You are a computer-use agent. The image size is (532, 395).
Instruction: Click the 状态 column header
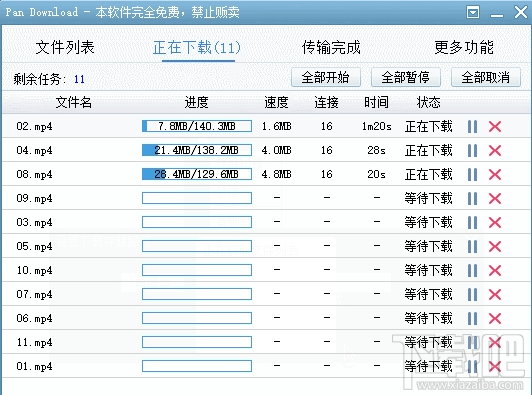click(429, 102)
